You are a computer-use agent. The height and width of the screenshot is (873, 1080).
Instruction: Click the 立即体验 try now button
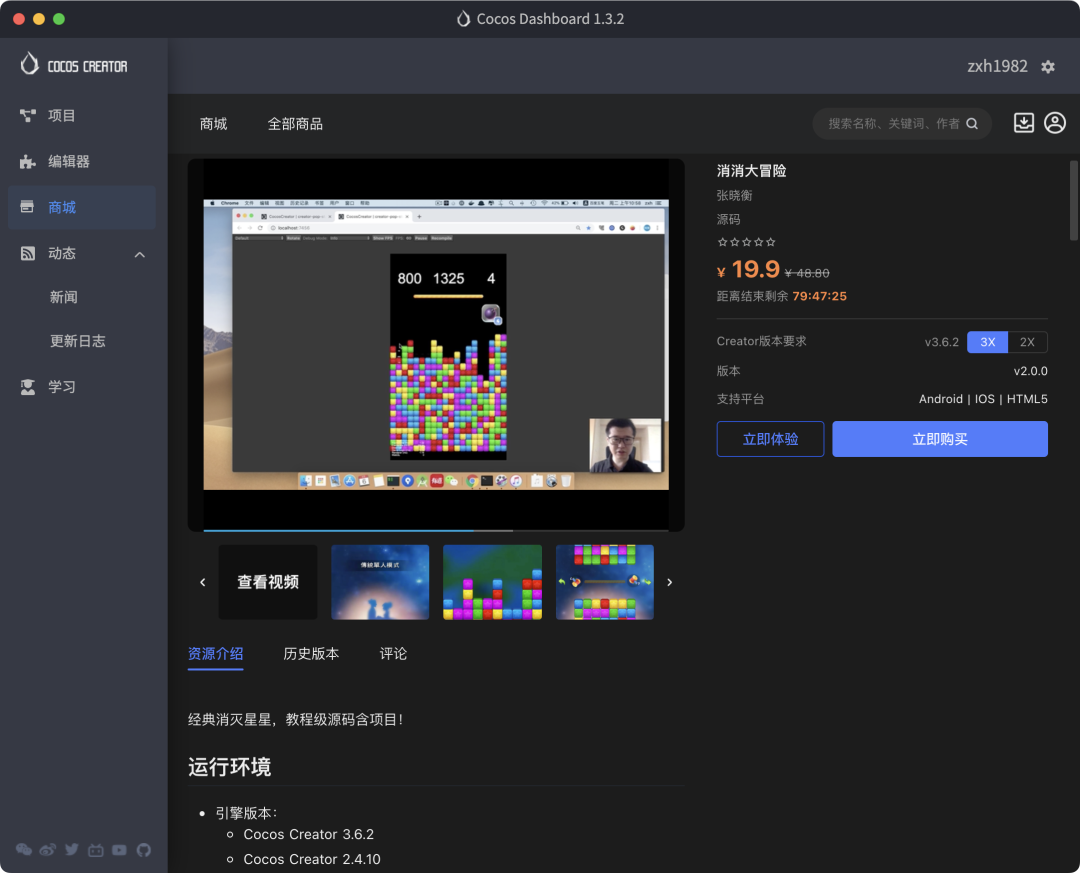pos(770,439)
